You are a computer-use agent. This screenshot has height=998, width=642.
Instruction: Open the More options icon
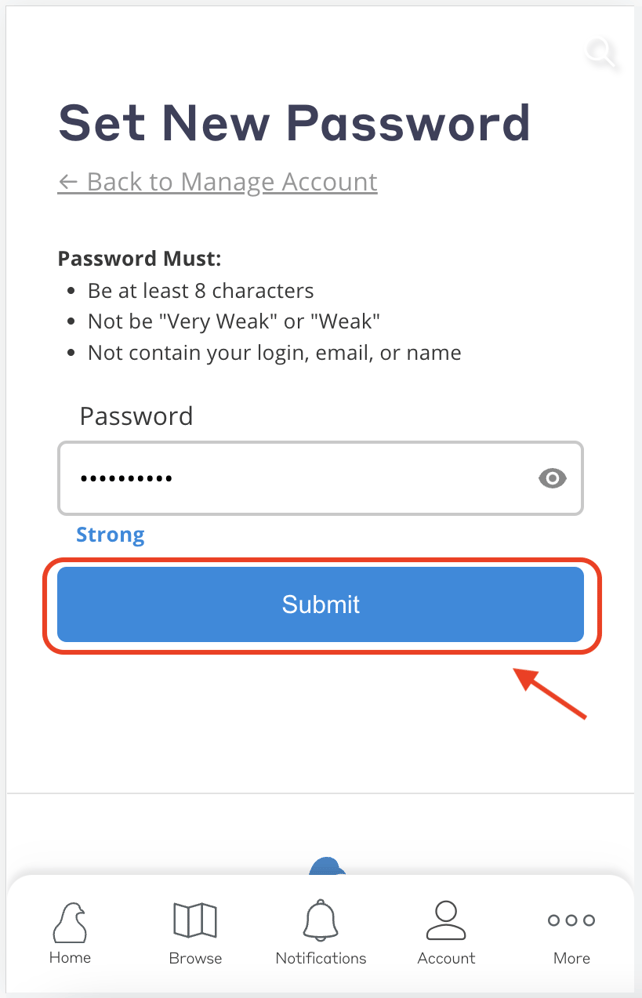pos(570,920)
